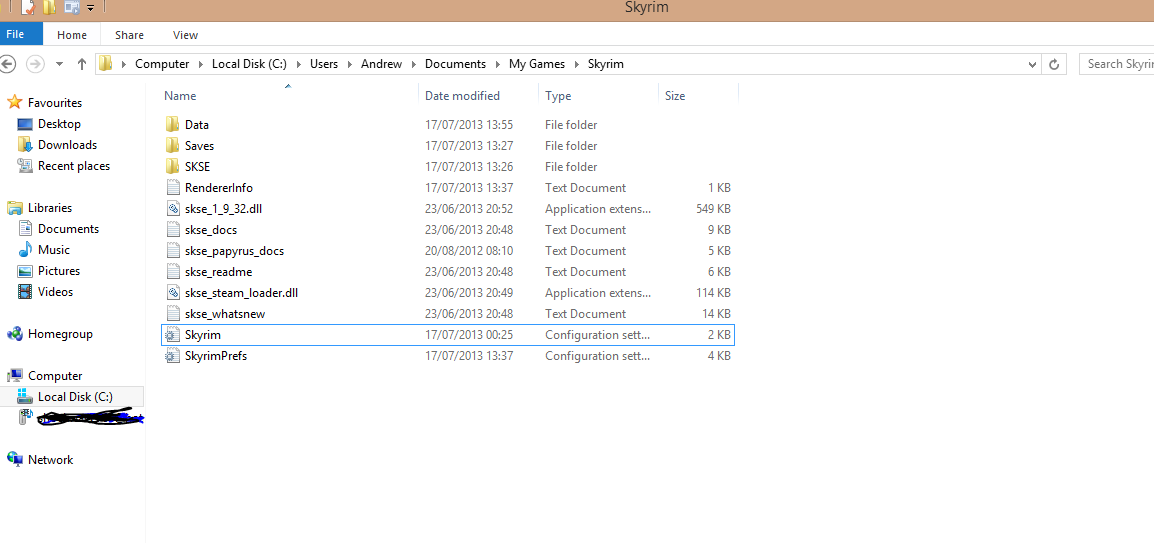Click Local Disk (C:) in the breadcrumb

[249, 64]
